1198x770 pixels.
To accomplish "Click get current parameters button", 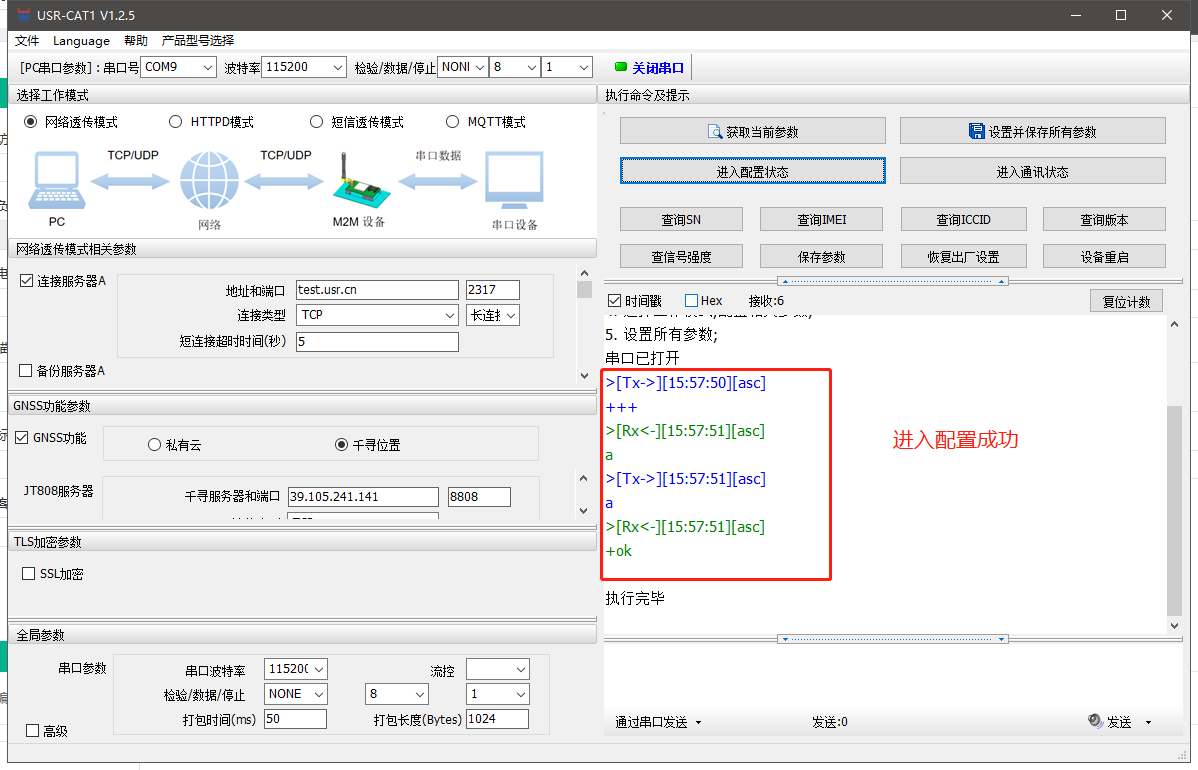I will point(752,131).
